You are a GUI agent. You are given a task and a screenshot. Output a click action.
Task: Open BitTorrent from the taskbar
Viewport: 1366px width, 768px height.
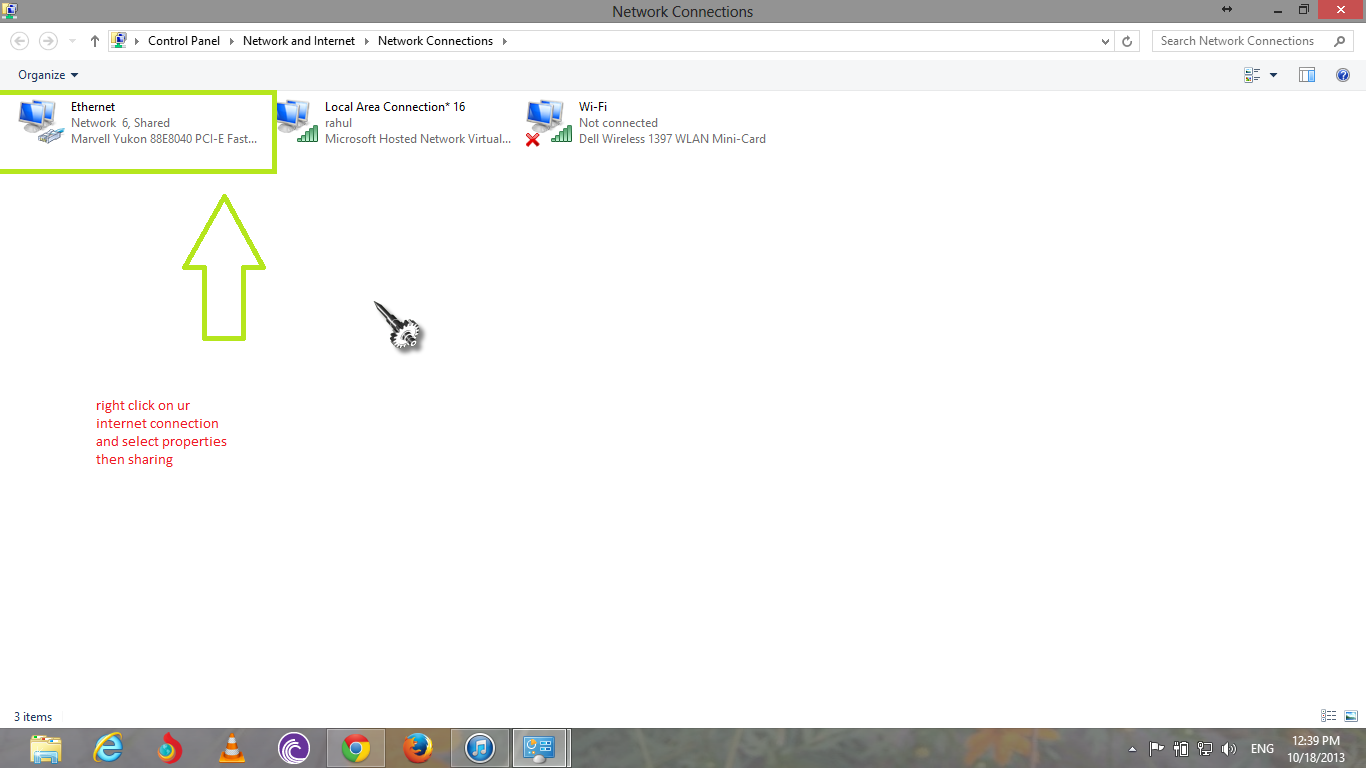294,748
